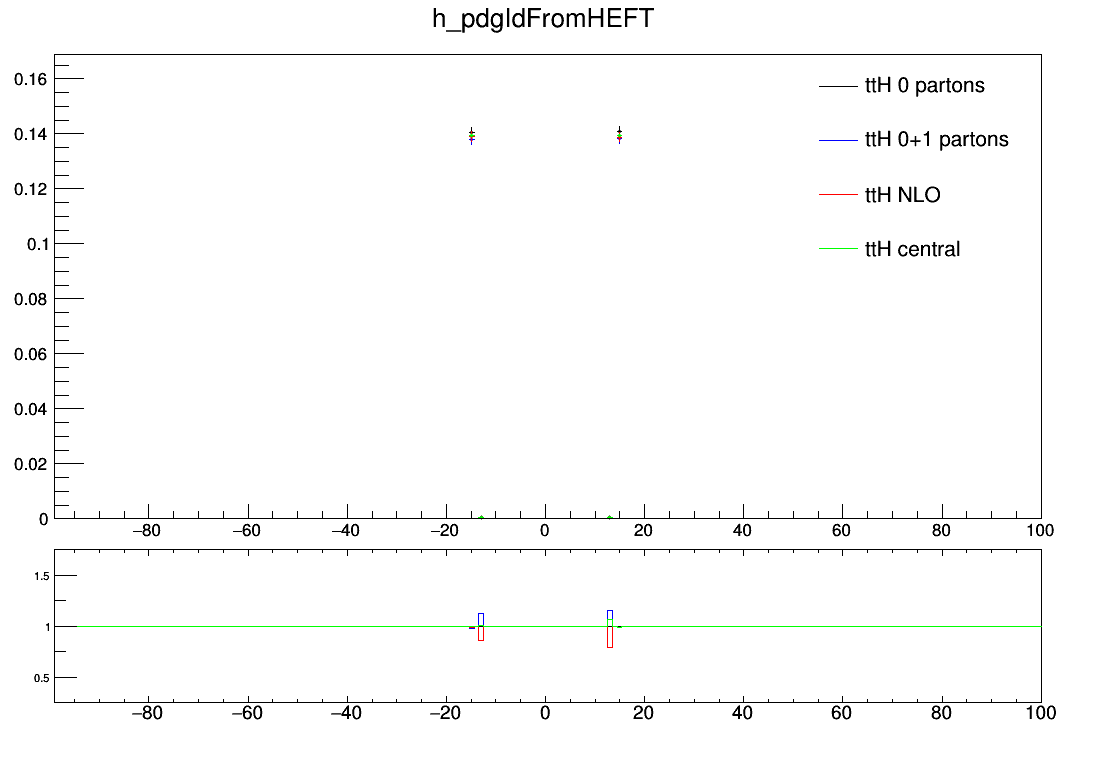Image resolution: width=1096 pixels, height=772 pixels.
Task: Click the 100 x-axis label of the main plot
Action: (x=1040, y=531)
